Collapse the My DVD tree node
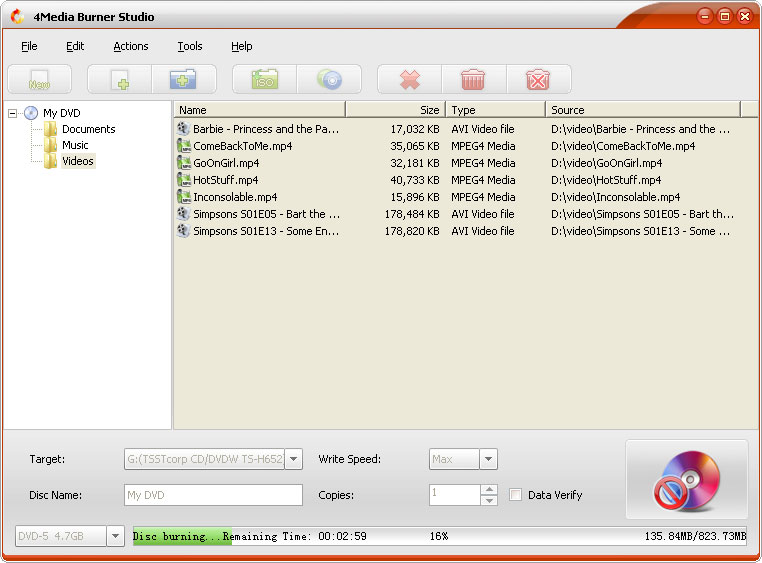Image resolution: width=762 pixels, height=563 pixels. point(13,113)
